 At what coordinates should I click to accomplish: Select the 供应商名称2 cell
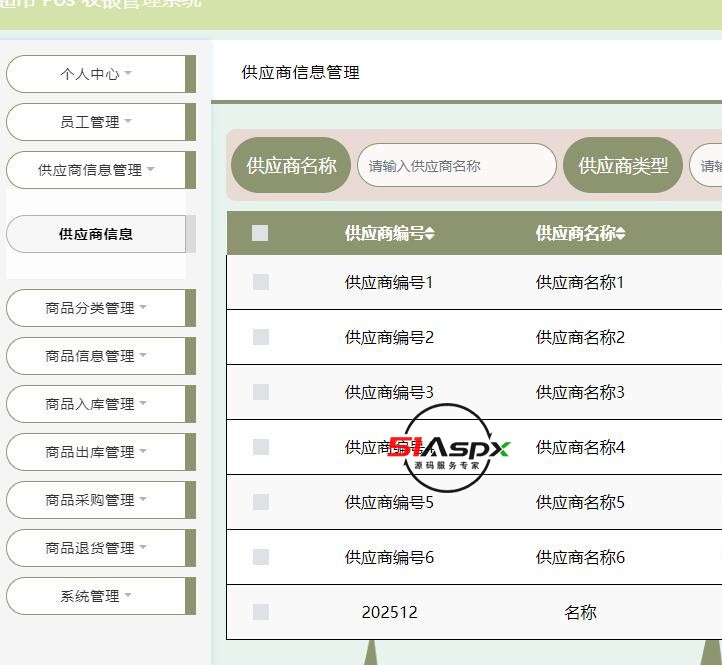[580, 337]
